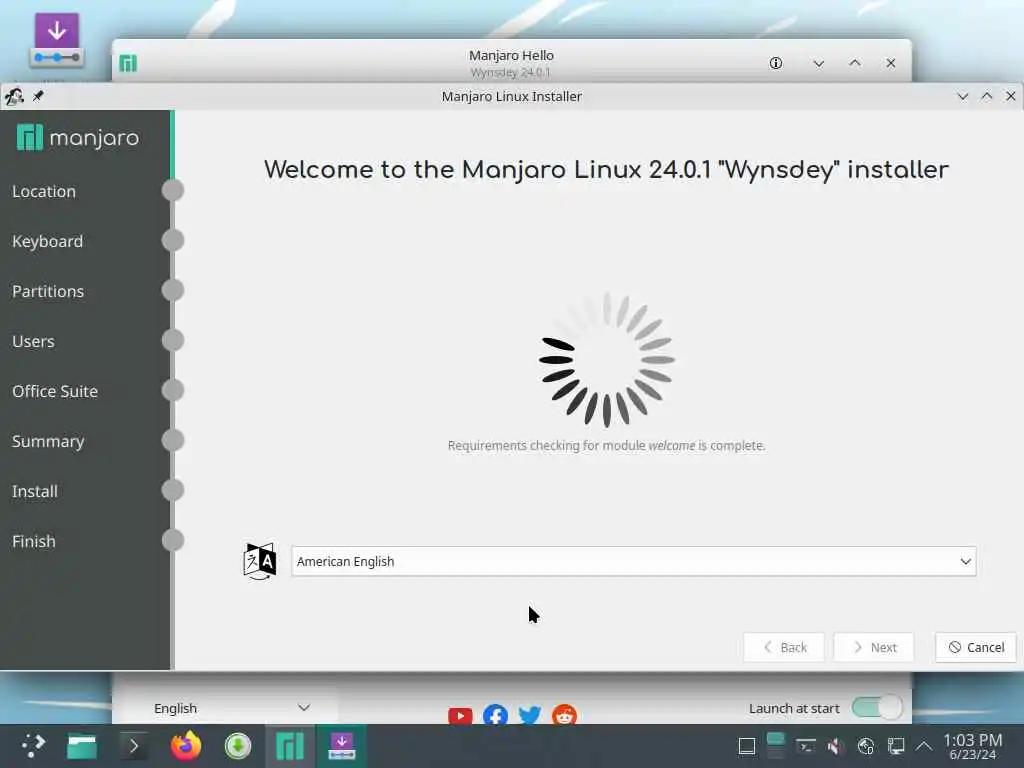Click the Finish step progress circle

pos(173,540)
